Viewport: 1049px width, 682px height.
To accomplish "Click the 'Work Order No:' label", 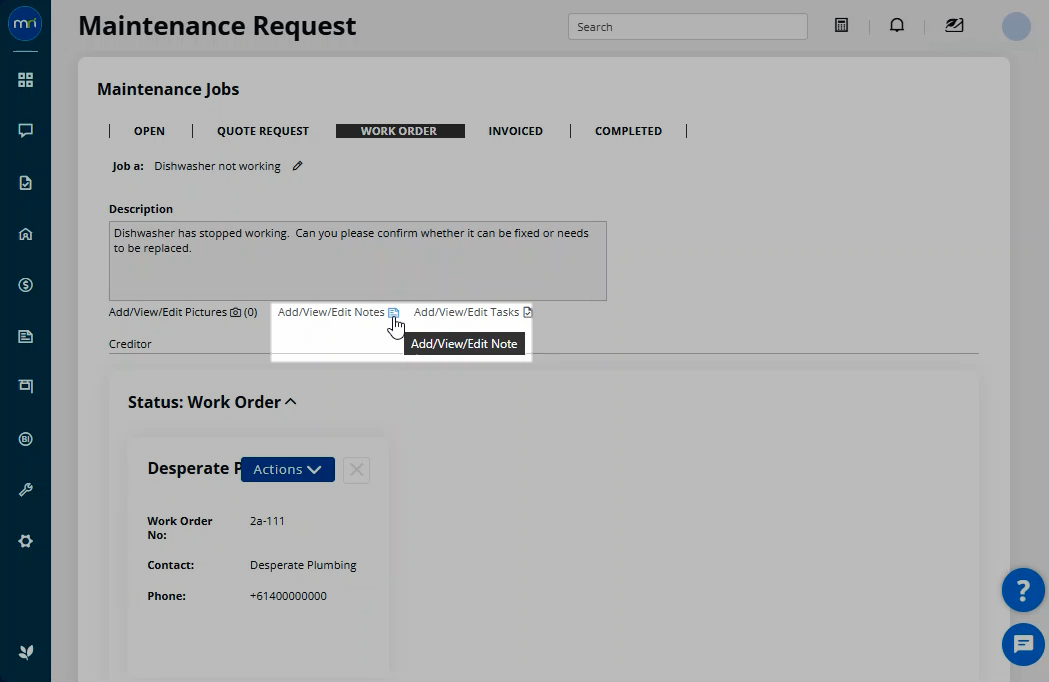I will point(180,528).
